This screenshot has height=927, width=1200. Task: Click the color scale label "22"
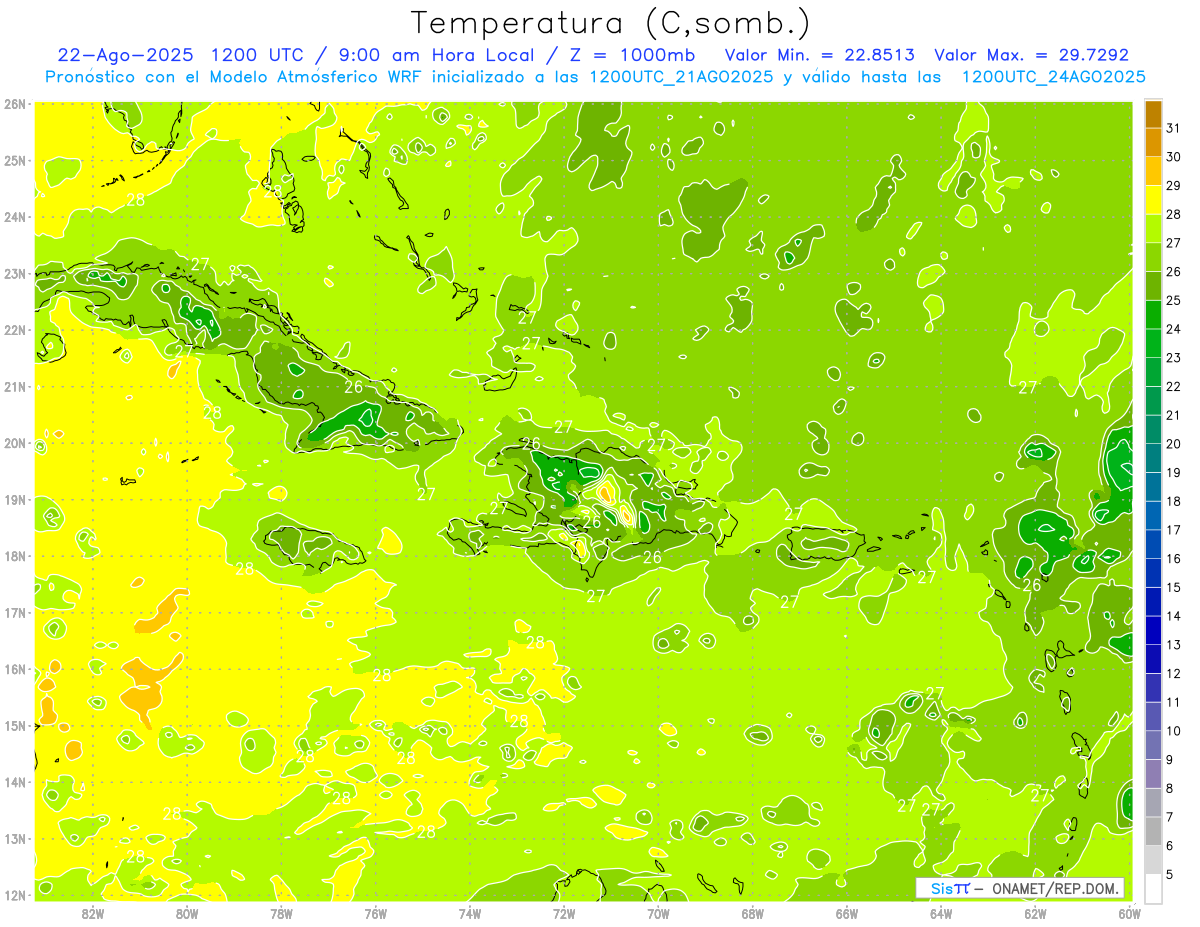[1173, 386]
